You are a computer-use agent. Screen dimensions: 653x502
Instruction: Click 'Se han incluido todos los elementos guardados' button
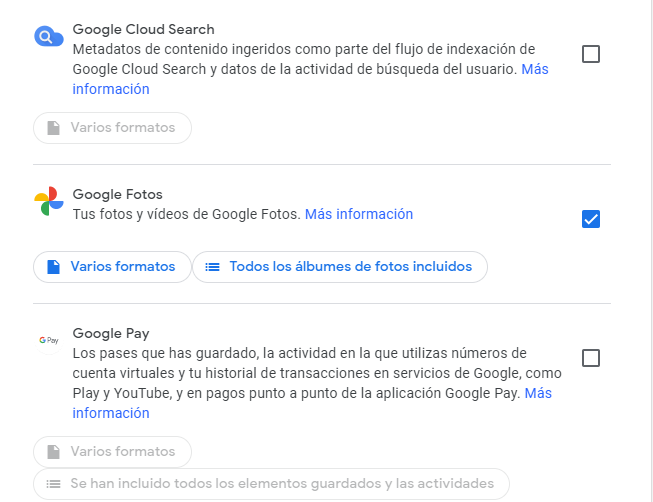tap(271, 484)
